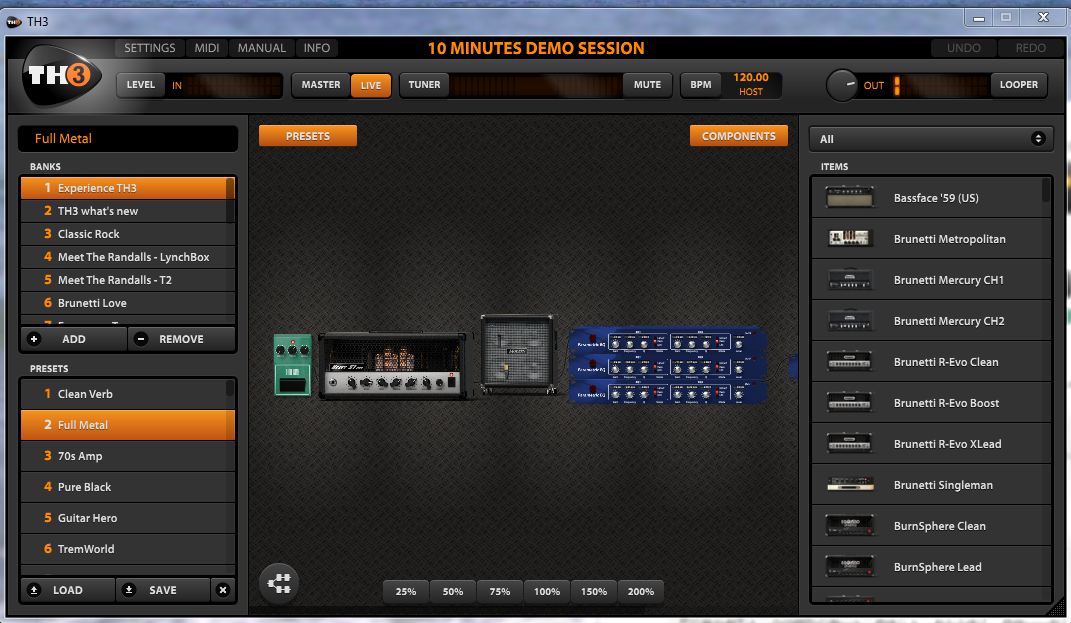Open the INFO menu
The height and width of the screenshot is (623, 1071).
pyautogui.click(x=317, y=48)
